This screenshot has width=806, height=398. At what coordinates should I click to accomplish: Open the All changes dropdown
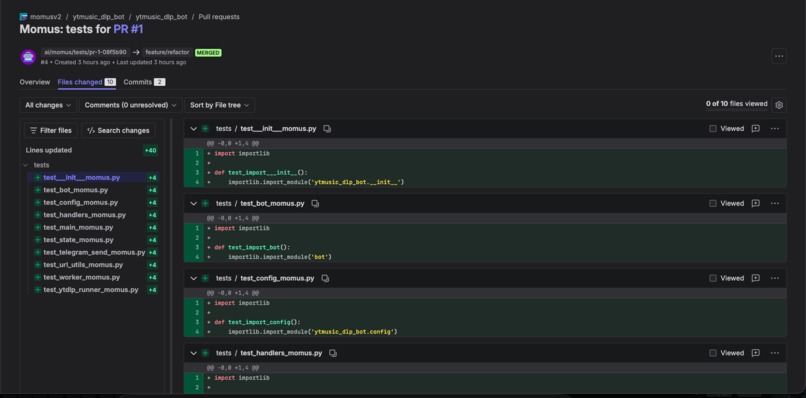pos(48,105)
